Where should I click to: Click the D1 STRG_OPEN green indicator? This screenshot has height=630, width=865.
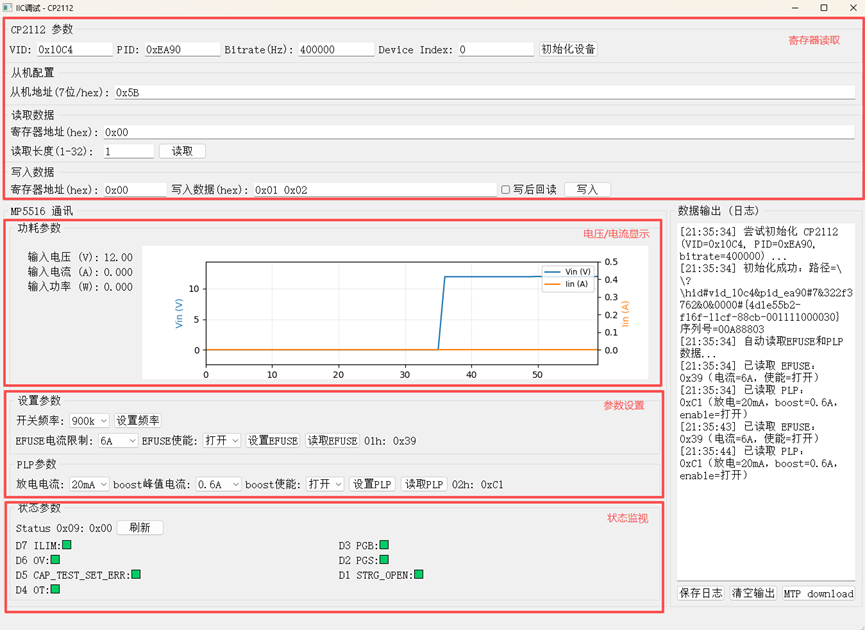tap(419, 575)
